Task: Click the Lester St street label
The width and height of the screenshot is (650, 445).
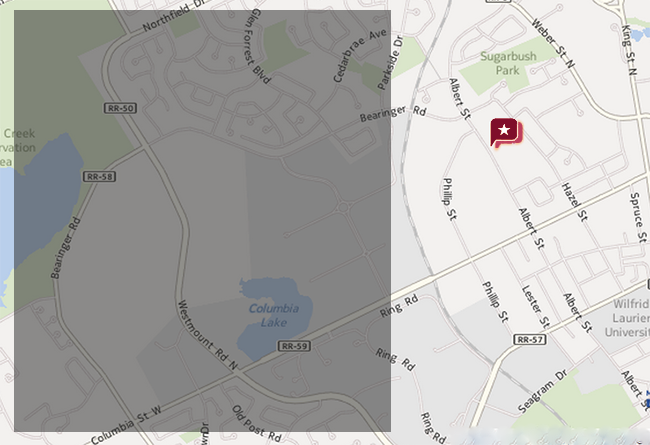Action: 535,306
